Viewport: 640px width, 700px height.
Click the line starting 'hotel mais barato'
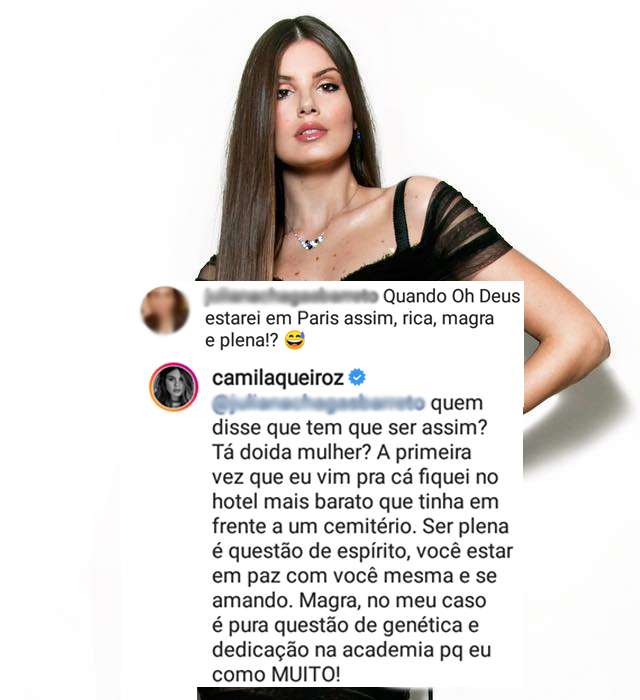[x=355, y=501]
